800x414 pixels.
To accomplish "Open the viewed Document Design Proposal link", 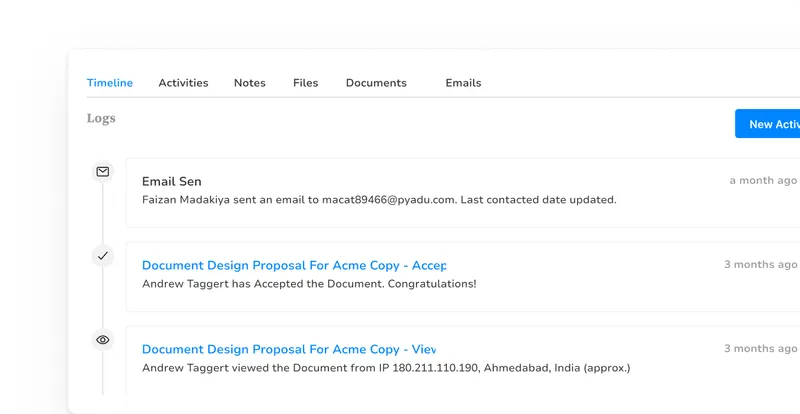I will 288,350.
